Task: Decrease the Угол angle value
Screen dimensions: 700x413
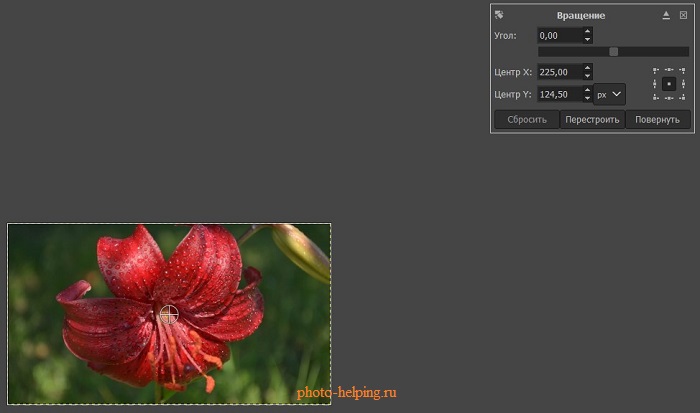Action: (x=588, y=40)
